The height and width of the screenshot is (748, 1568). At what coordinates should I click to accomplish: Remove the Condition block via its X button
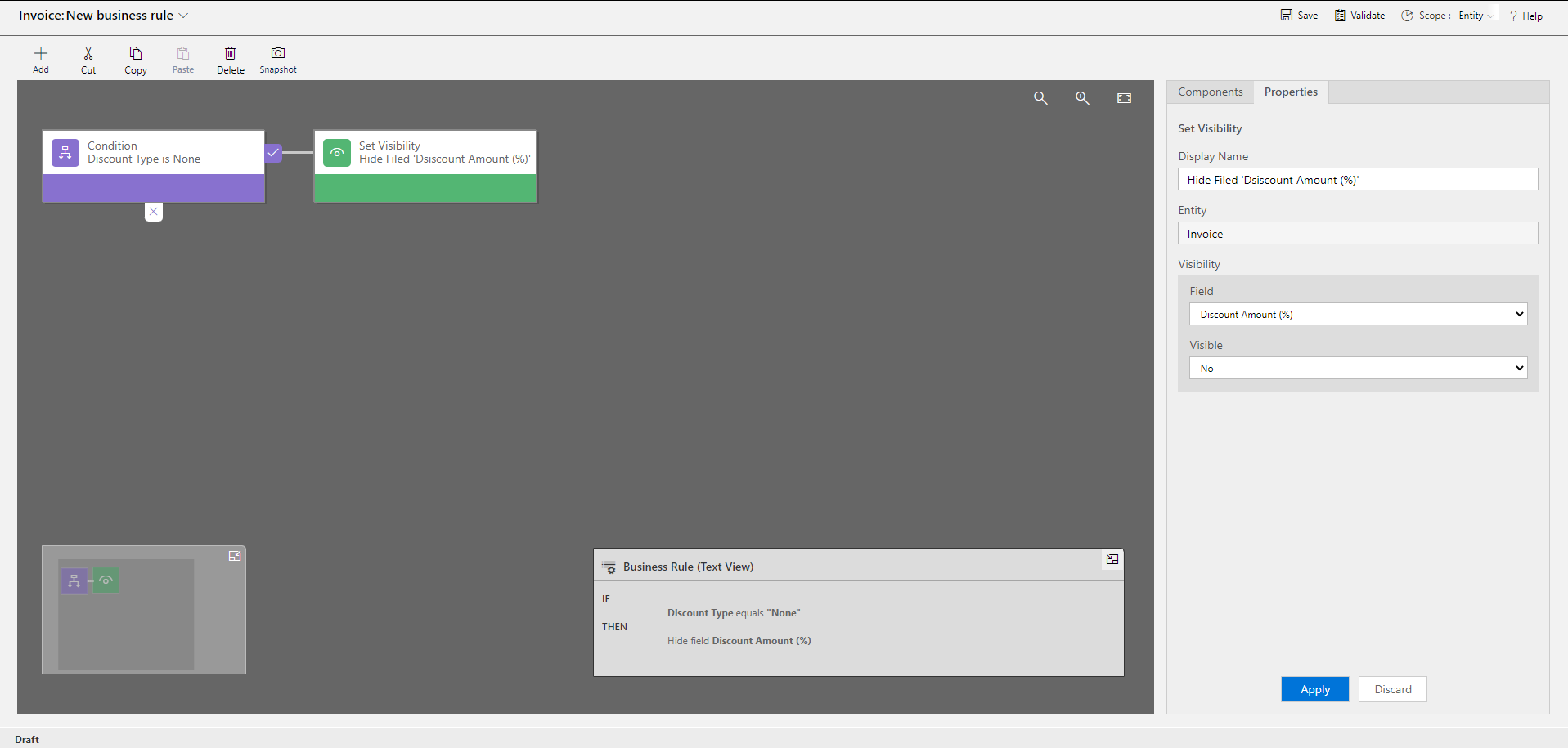pyautogui.click(x=153, y=211)
